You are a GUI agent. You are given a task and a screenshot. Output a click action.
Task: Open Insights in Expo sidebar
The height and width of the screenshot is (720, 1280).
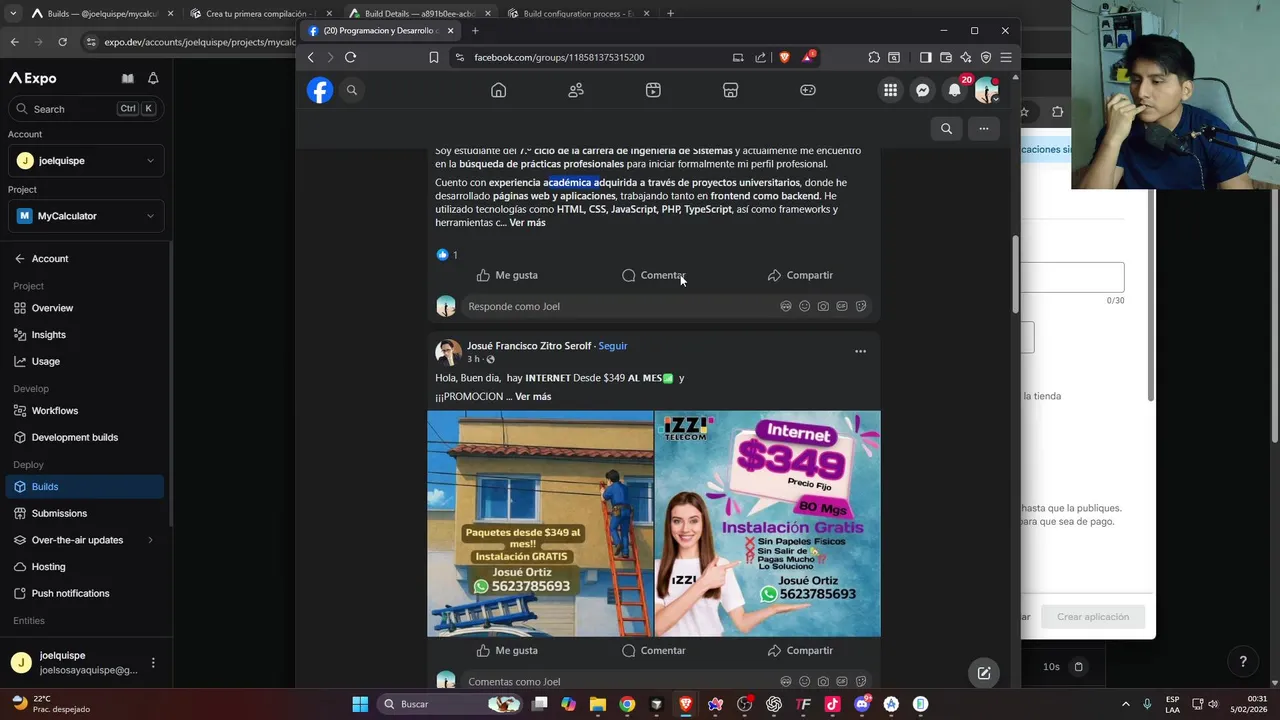(x=85, y=335)
